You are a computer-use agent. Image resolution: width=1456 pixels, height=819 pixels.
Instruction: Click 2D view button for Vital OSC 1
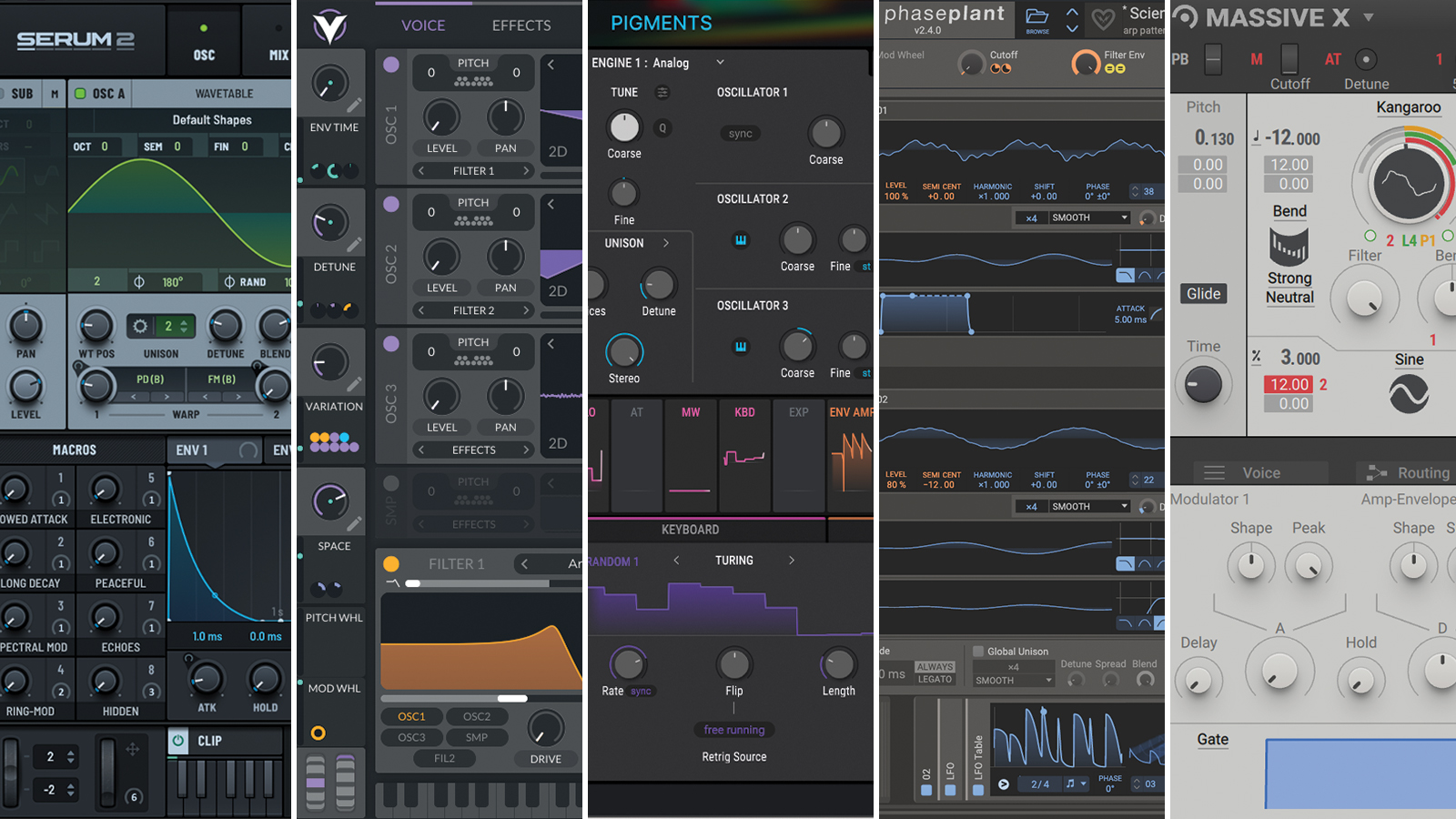(558, 152)
